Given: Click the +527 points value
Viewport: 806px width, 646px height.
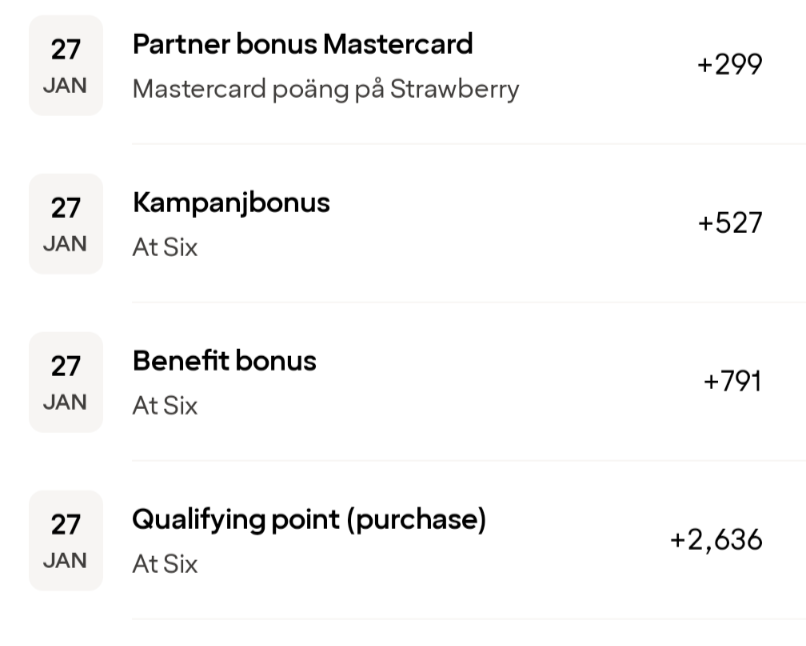Looking at the screenshot, I should 730,224.
